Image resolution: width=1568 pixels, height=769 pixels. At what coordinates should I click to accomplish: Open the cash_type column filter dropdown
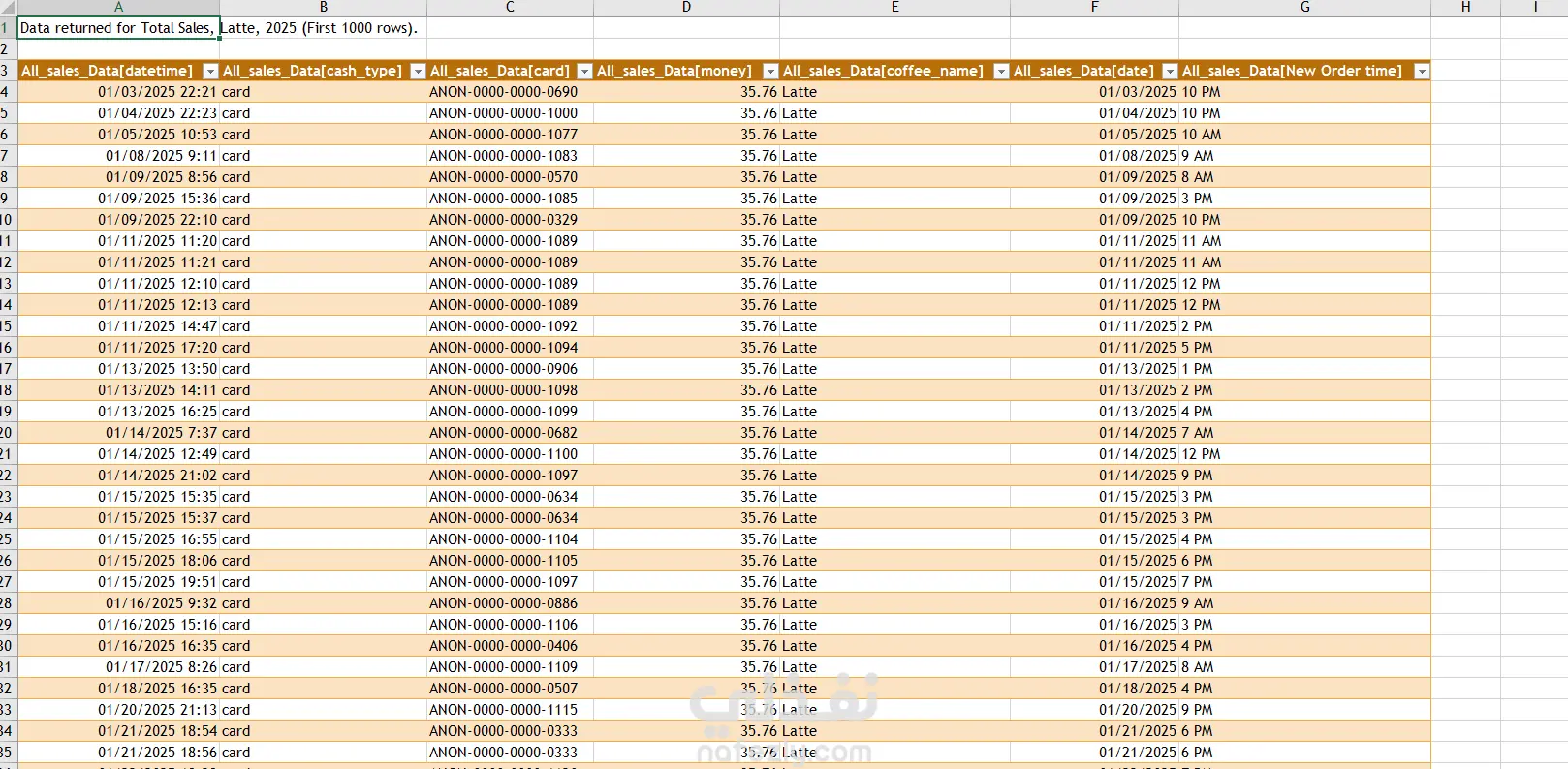(x=418, y=71)
